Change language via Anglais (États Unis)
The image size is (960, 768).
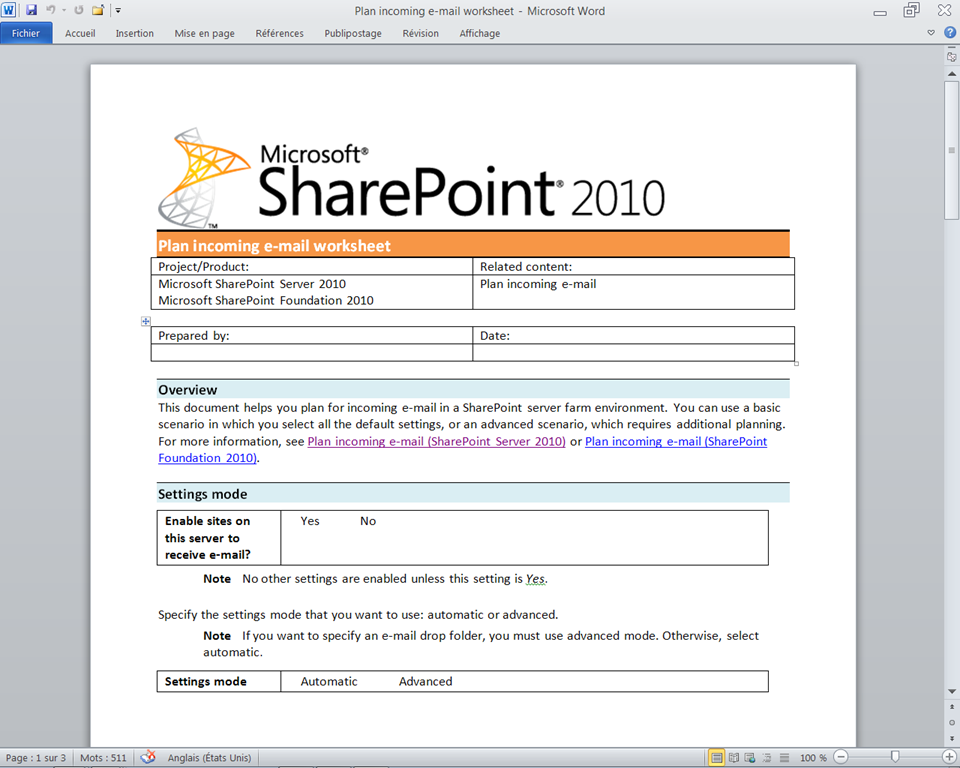tap(209, 758)
